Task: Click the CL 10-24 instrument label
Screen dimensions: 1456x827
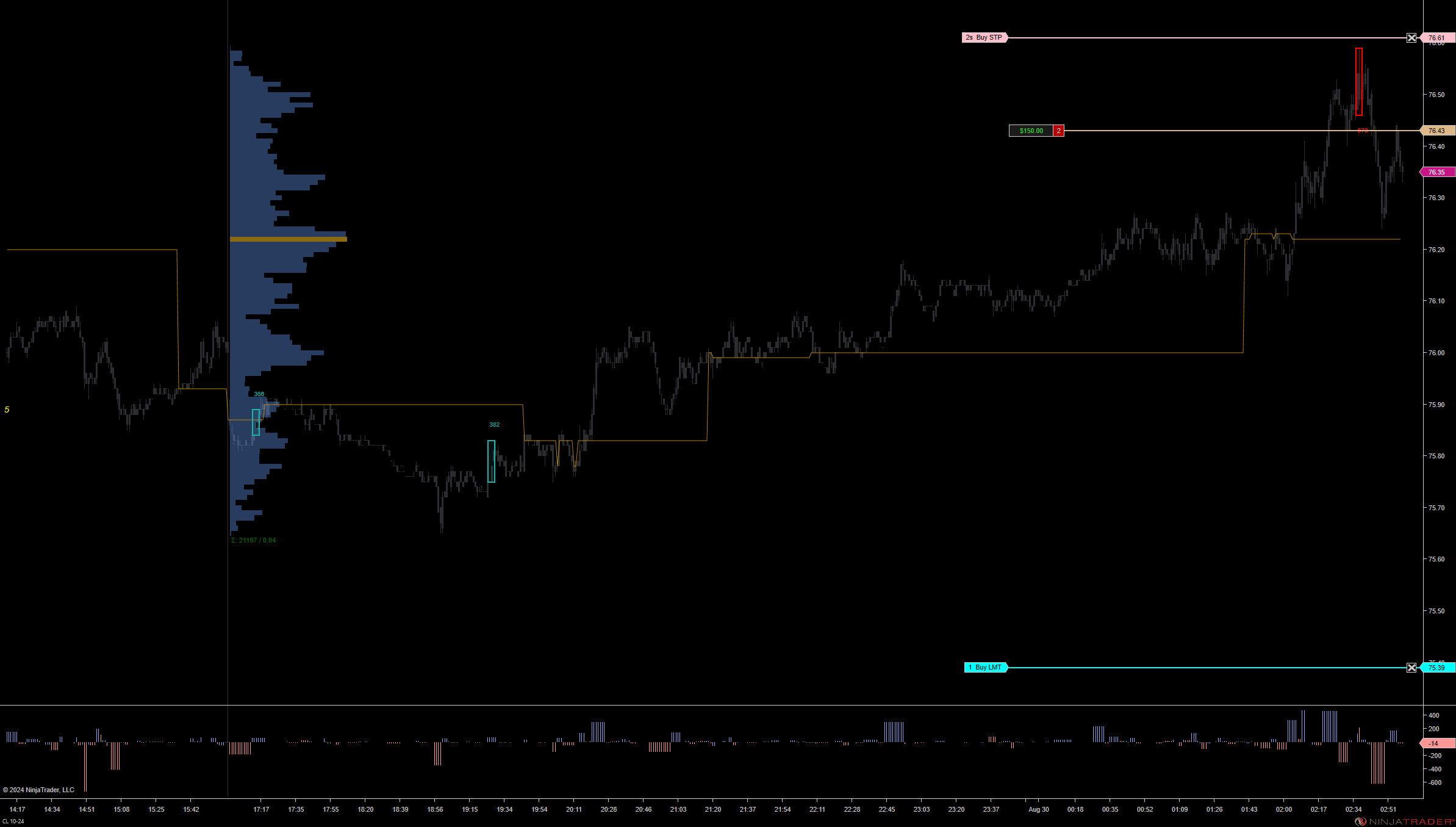Action: [x=13, y=822]
